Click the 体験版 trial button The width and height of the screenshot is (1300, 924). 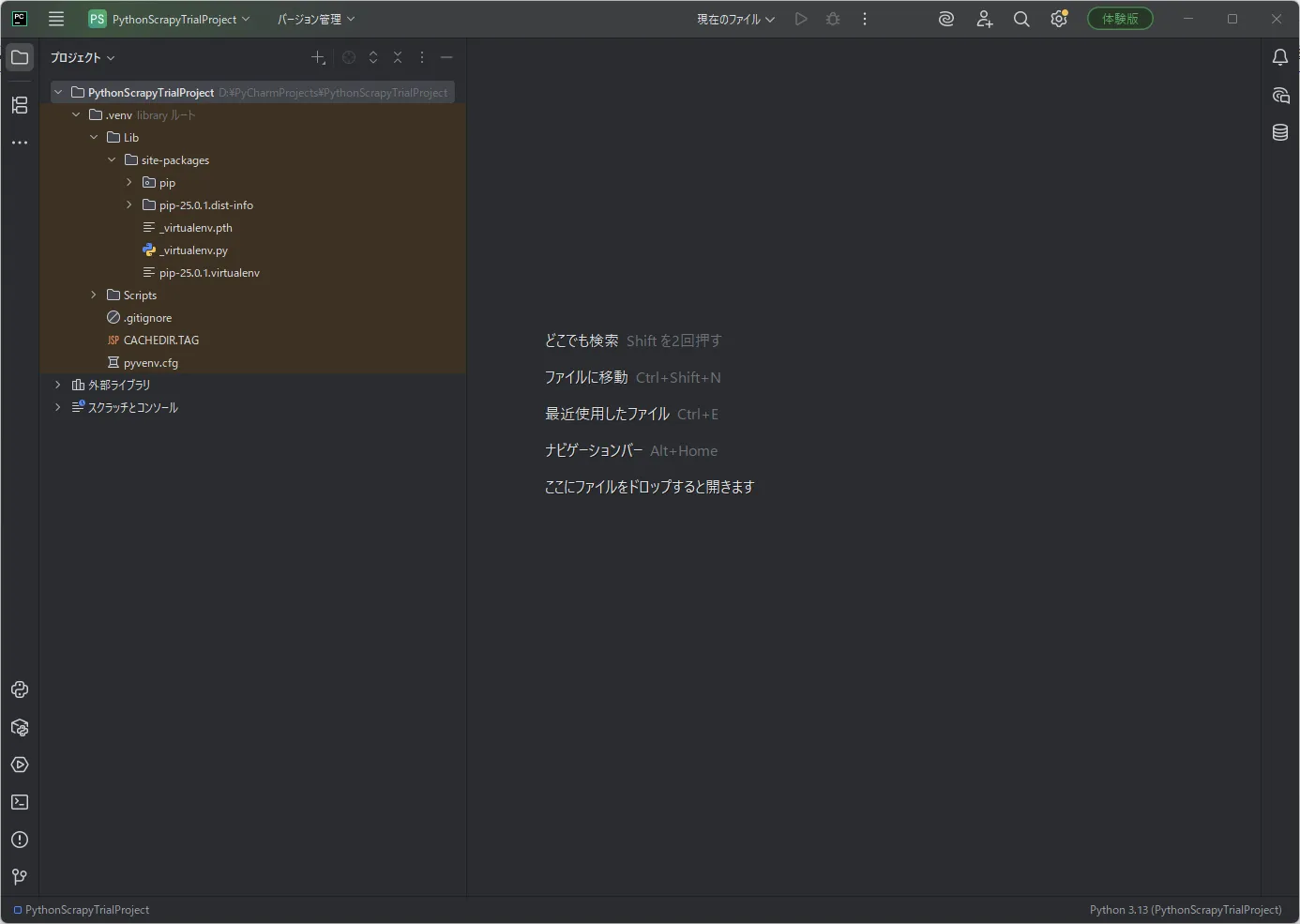1120,19
